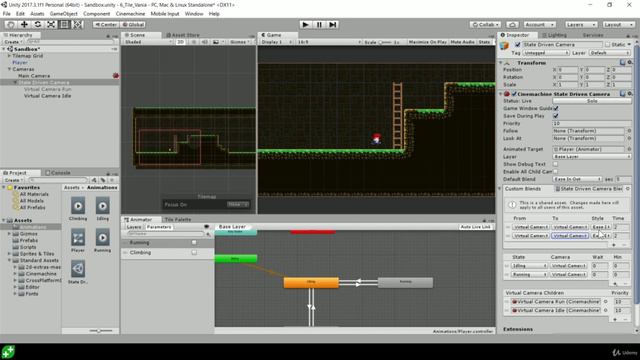Screen dimensions: 640x360
Task: Toggle Save During Play checkbox
Action: (x=556, y=116)
